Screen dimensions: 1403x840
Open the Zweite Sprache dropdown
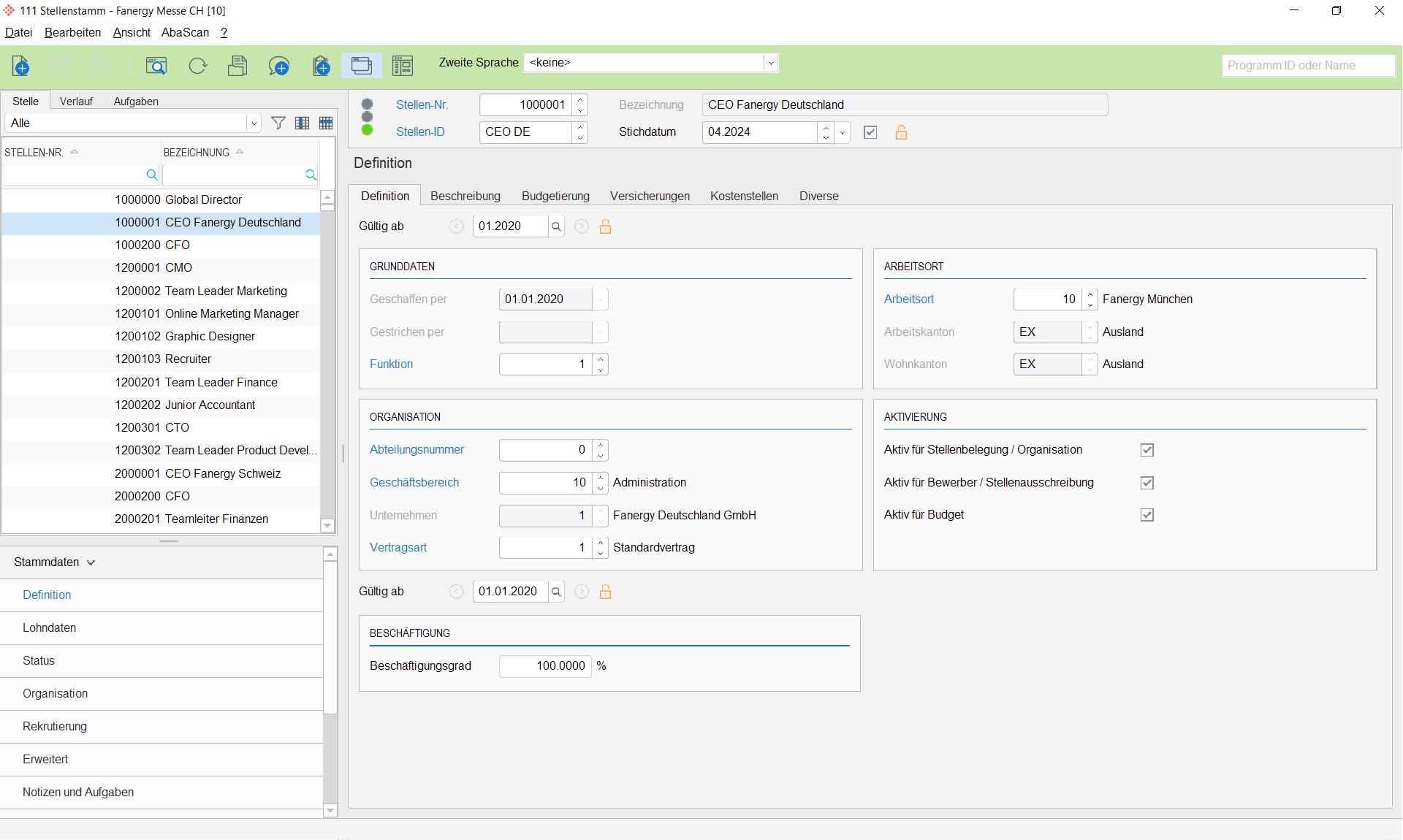click(770, 63)
